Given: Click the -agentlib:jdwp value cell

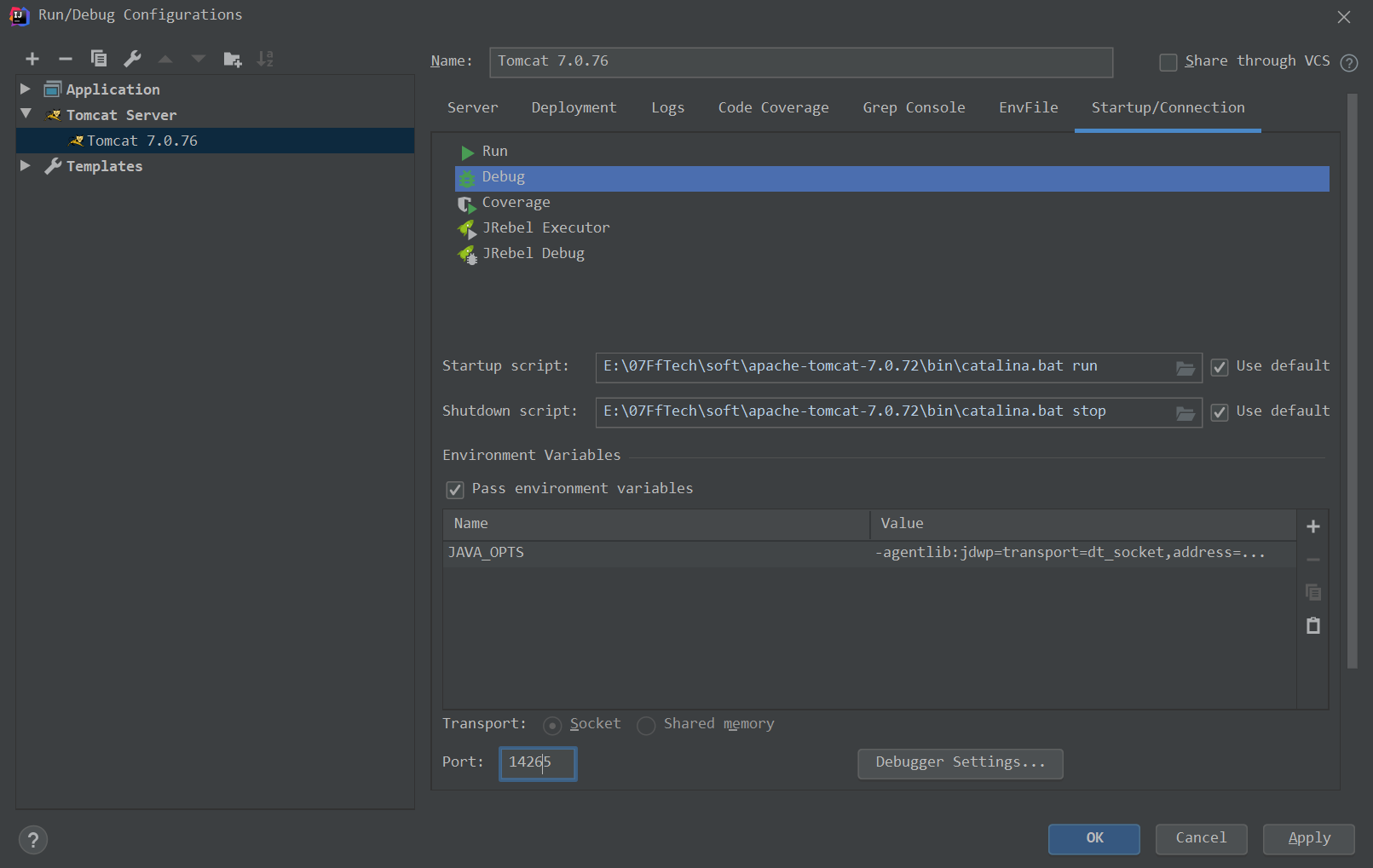Looking at the screenshot, I should pyautogui.click(x=1082, y=553).
